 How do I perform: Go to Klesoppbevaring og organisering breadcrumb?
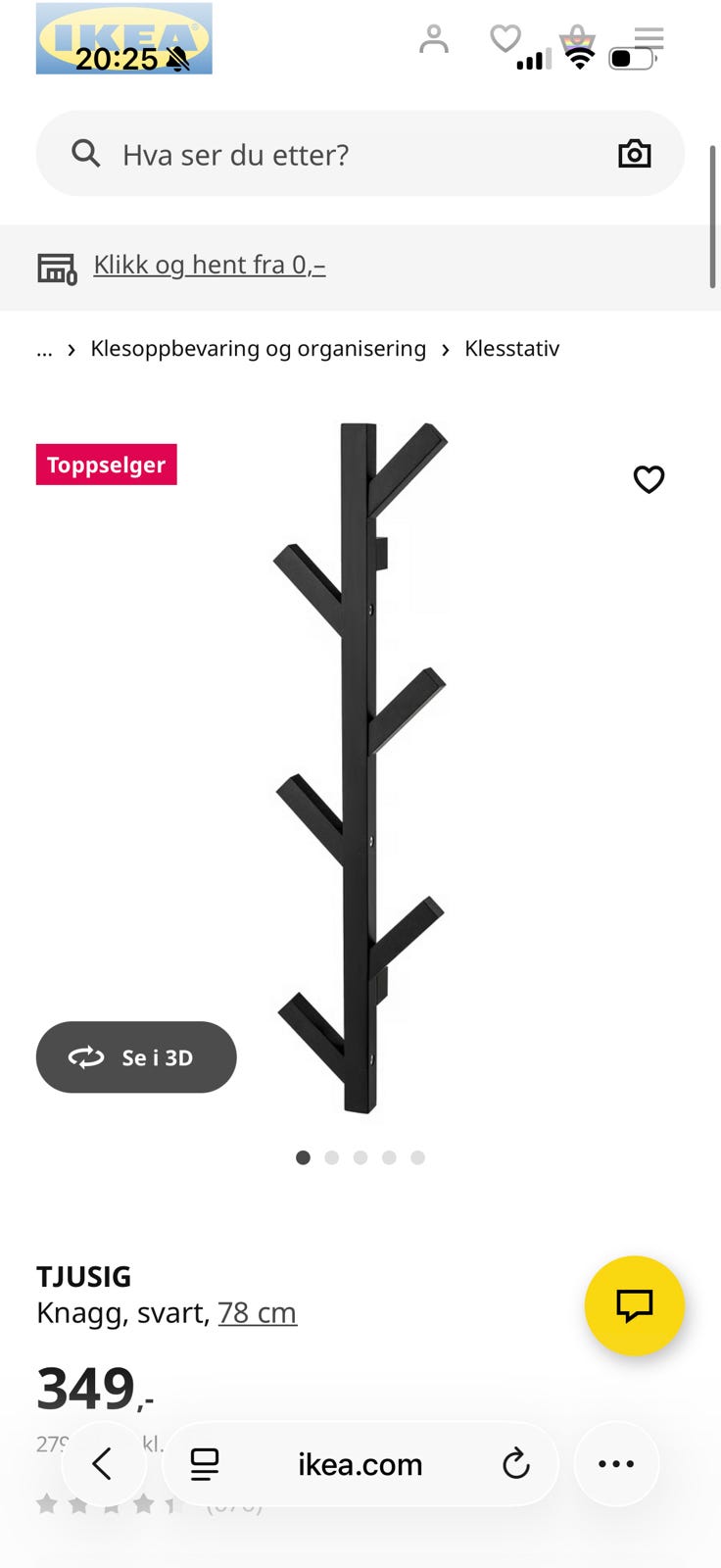(x=259, y=349)
